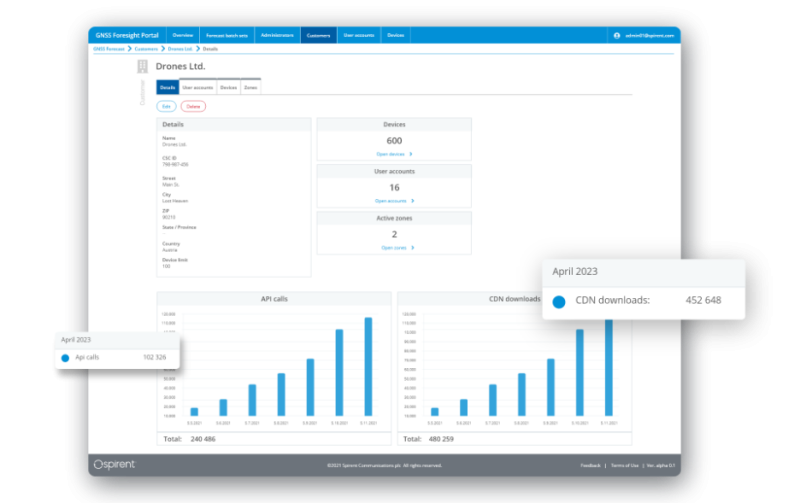The height and width of the screenshot is (503, 800).
Task: Click the Spirent logo in the footer
Action: pyautogui.click(x=114, y=464)
